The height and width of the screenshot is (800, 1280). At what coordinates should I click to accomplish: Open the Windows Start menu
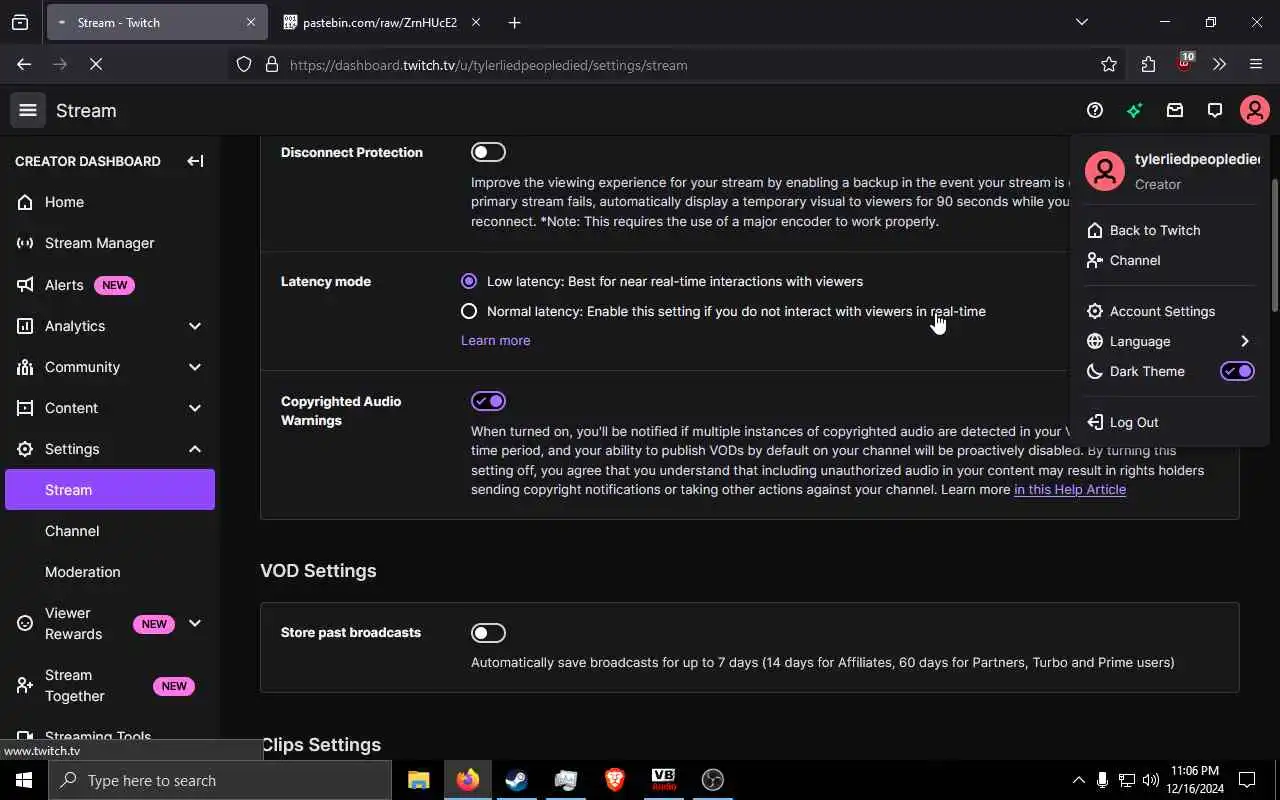pos(24,780)
